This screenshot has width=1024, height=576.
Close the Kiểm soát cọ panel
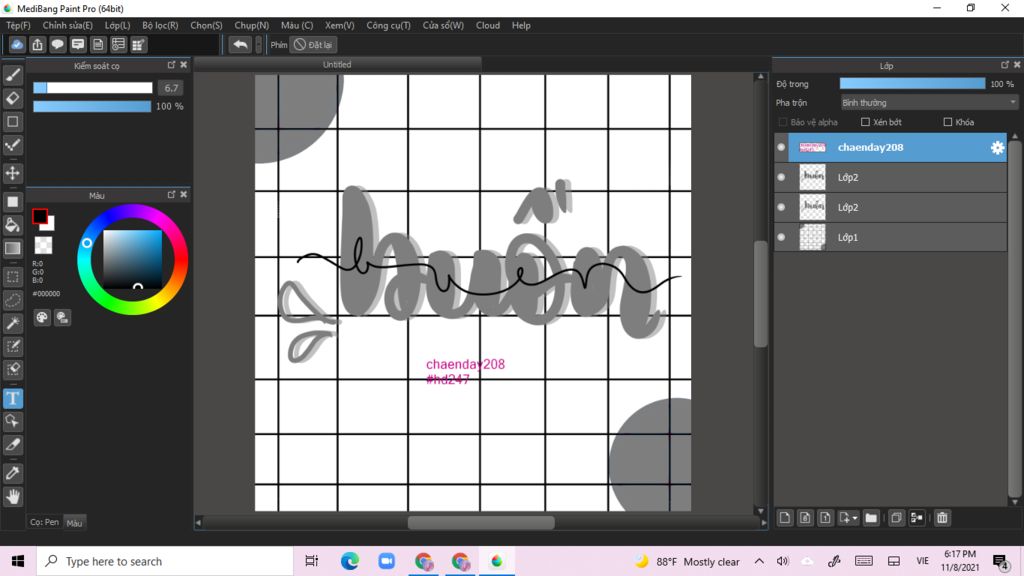(x=184, y=65)
